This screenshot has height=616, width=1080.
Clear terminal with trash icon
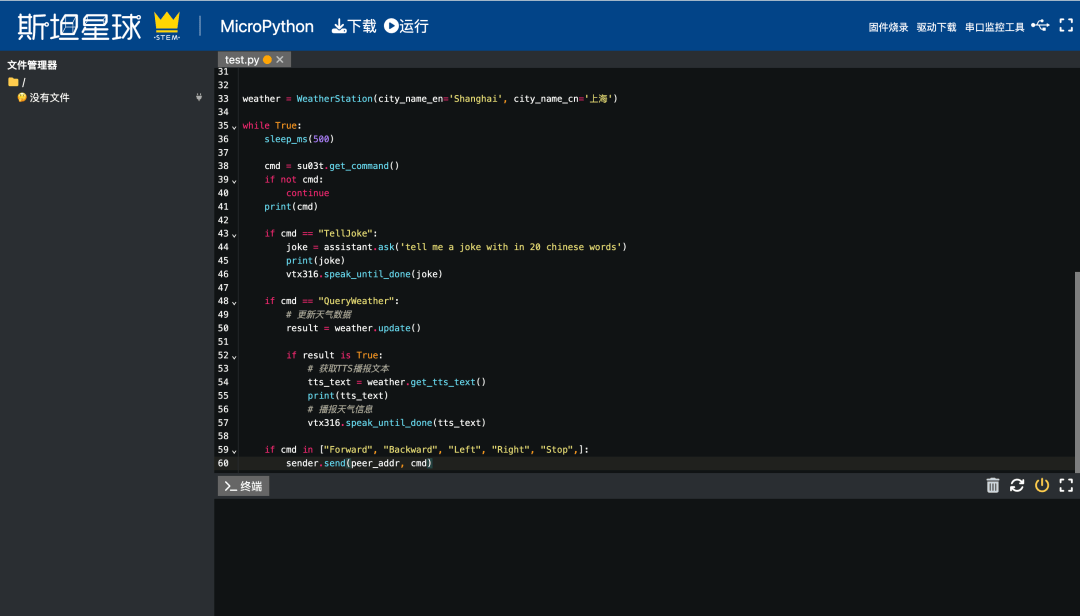click(993, 486)
